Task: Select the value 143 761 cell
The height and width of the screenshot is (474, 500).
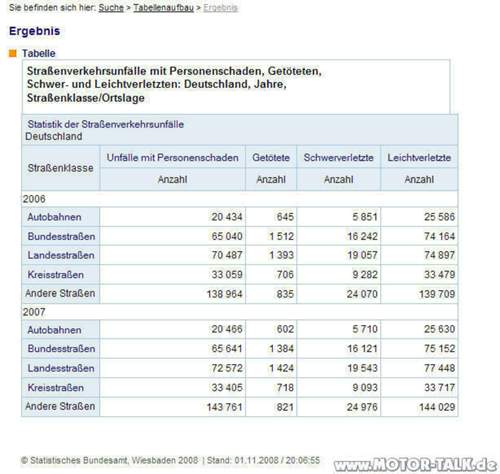Action: (x=172, y=407)
